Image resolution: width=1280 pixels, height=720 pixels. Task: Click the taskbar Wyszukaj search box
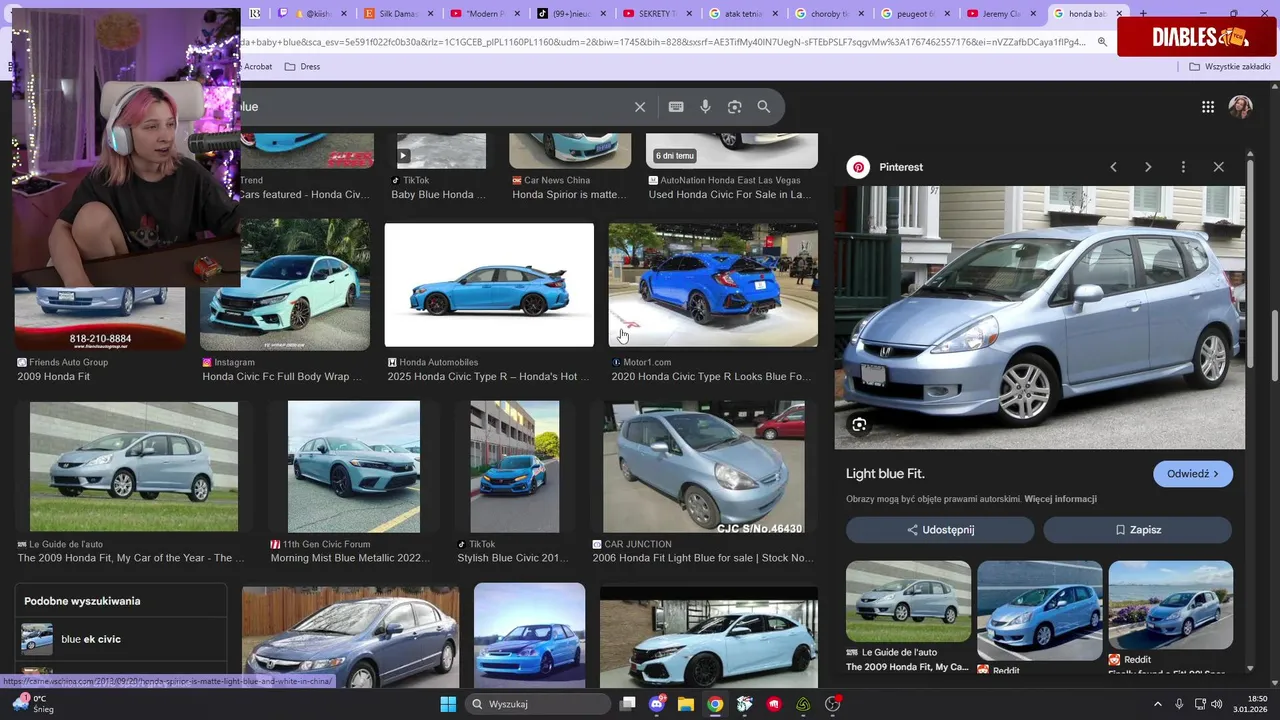pyautogui.click(x=538, y=704)
